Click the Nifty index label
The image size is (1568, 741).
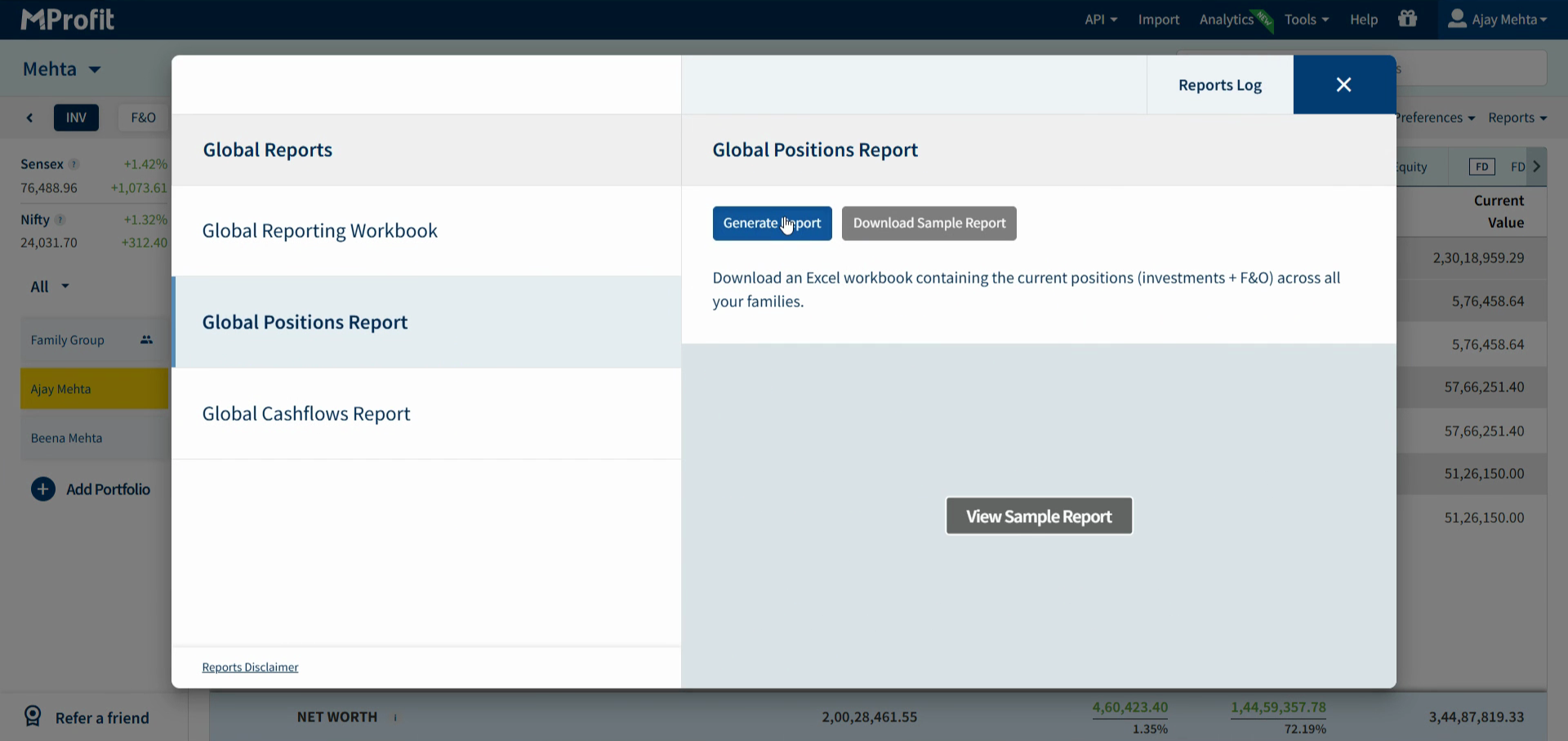tap(35, 220)
